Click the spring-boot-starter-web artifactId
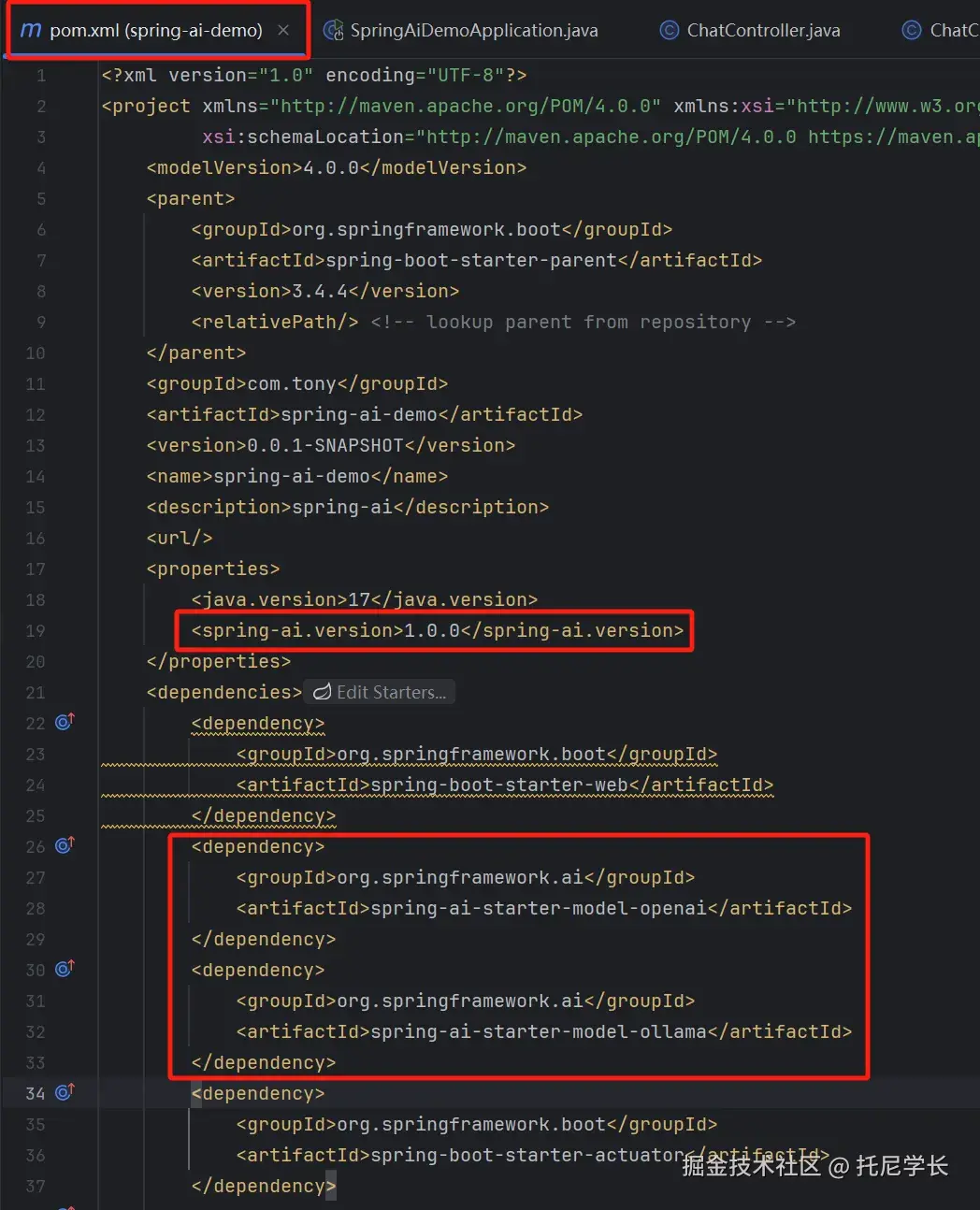The image size is (980, 1210). tap(499, 785)
